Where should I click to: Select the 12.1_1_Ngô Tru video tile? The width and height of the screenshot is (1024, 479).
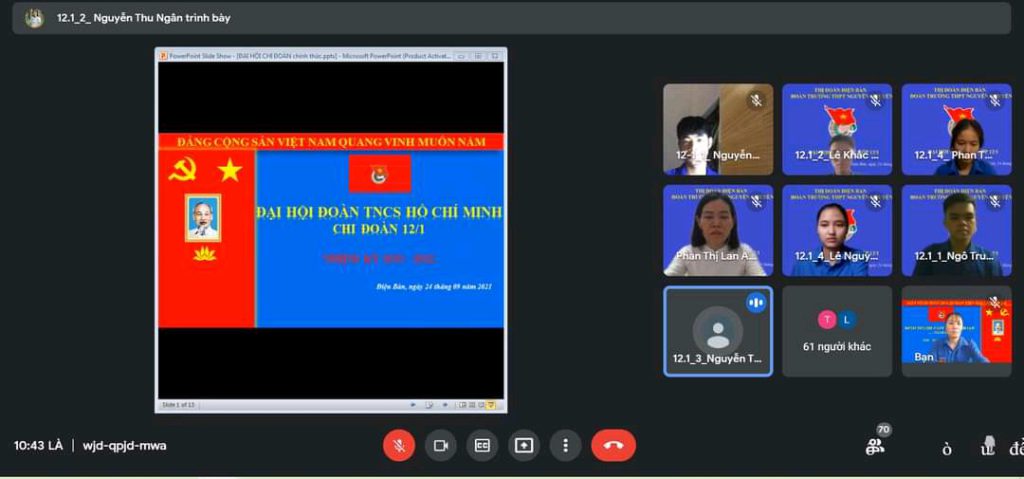[957, 230]
